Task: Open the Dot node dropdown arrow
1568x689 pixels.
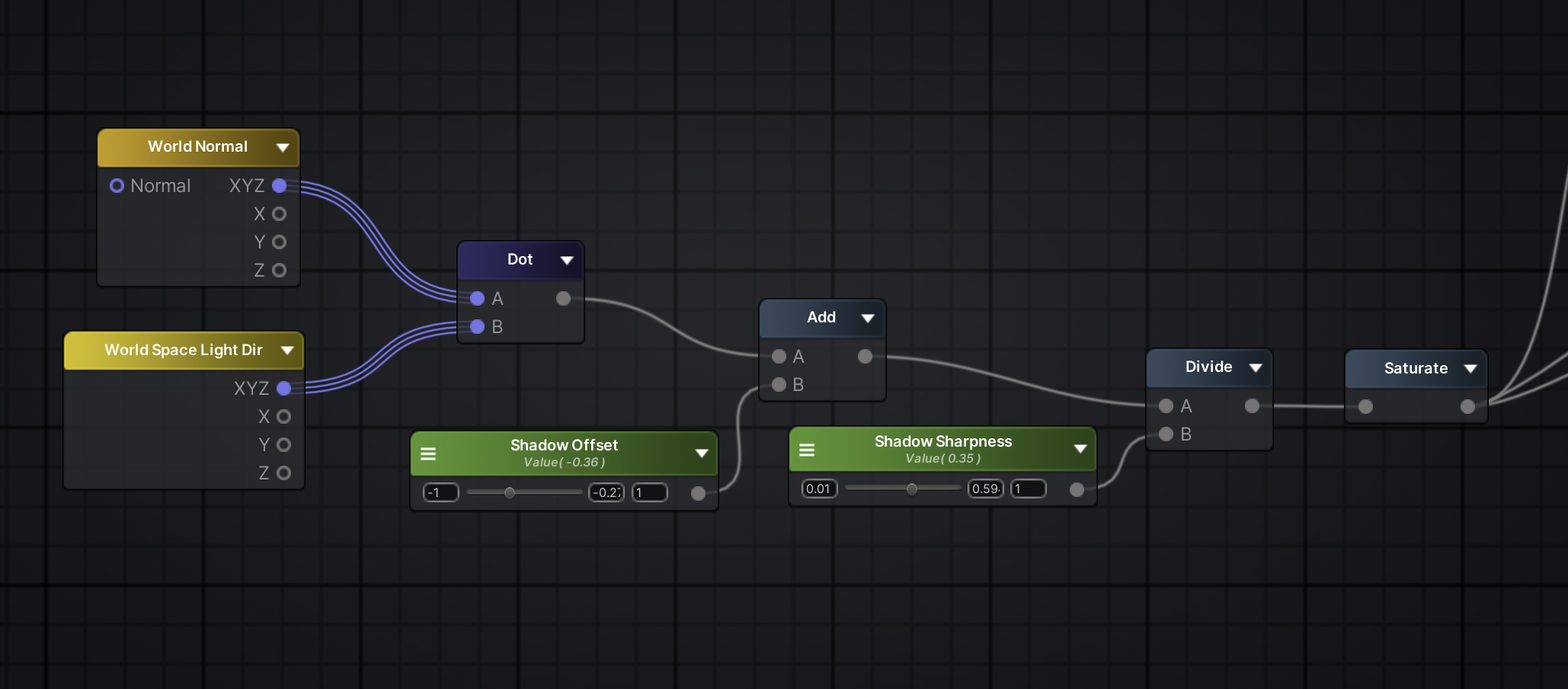Action: (x=567, y=260)
